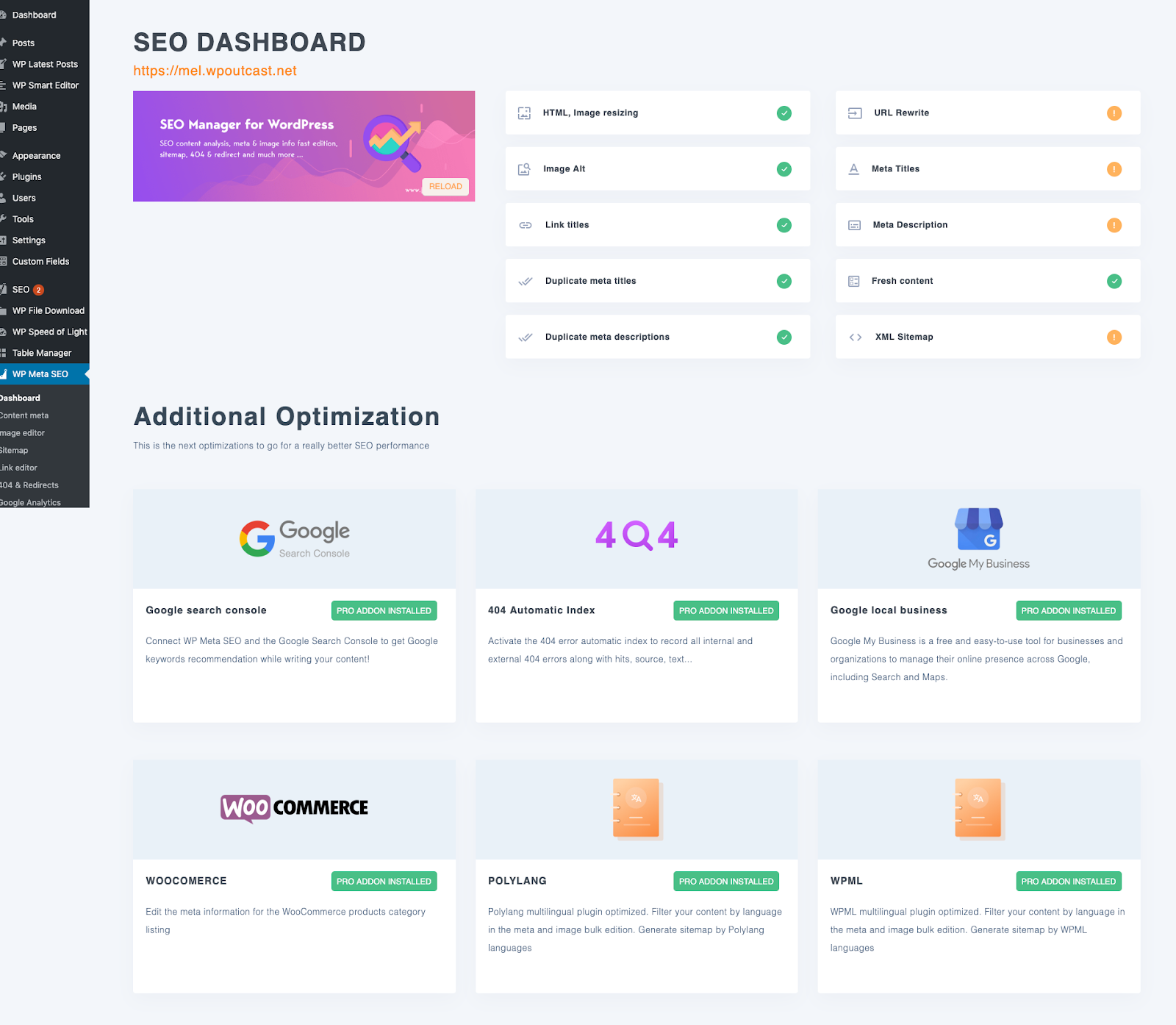This screenshot has height=1025, width=1176.
Task: Click the "Google search console" card title
Action: 206,611
